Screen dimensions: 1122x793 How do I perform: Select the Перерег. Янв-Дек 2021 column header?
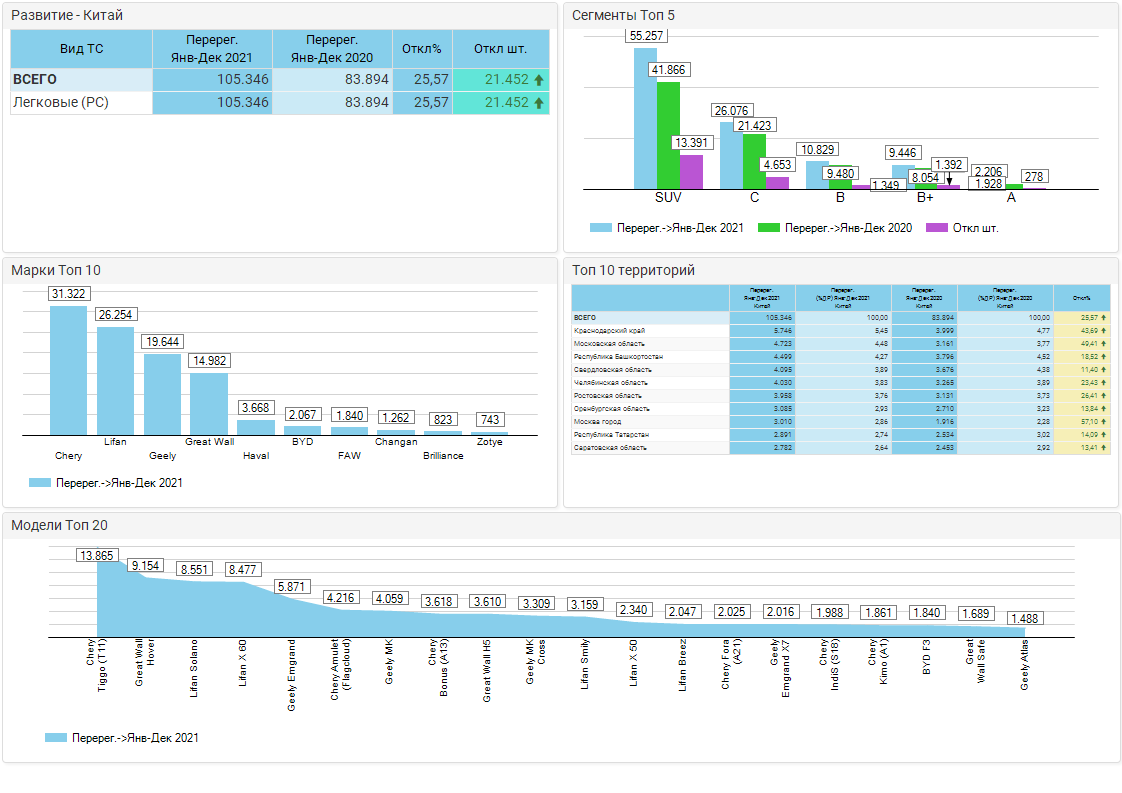(x=212, y=48)
